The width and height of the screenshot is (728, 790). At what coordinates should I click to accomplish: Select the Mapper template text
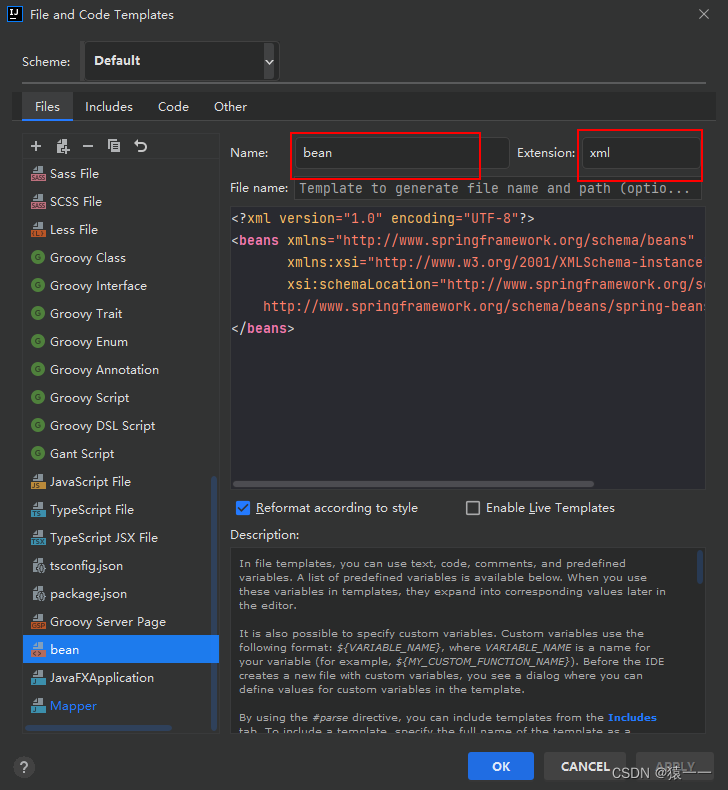pyautogui.click(x=73, y=706)
